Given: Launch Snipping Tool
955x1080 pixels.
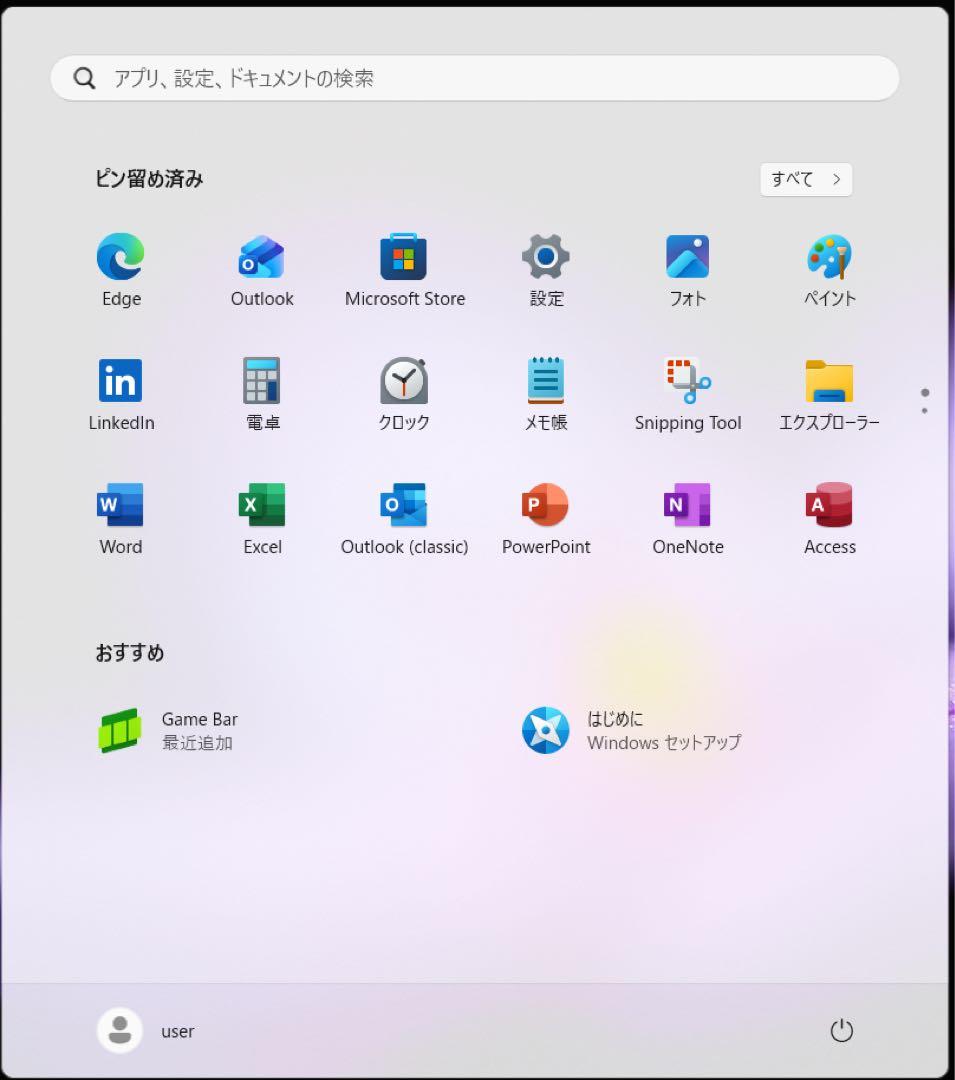Looking at the screenshot, I should (687, 380).
